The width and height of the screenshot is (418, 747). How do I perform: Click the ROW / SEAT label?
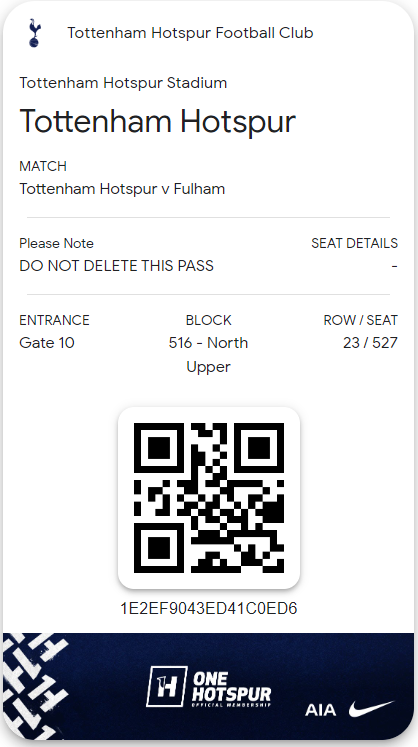(360, 320)
